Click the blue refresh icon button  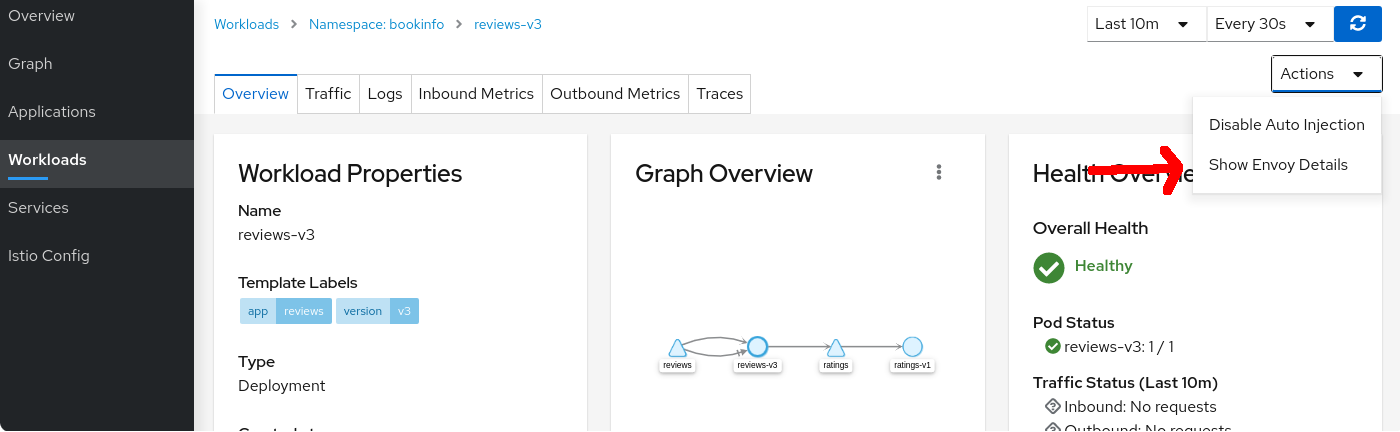coord(1357,24)
